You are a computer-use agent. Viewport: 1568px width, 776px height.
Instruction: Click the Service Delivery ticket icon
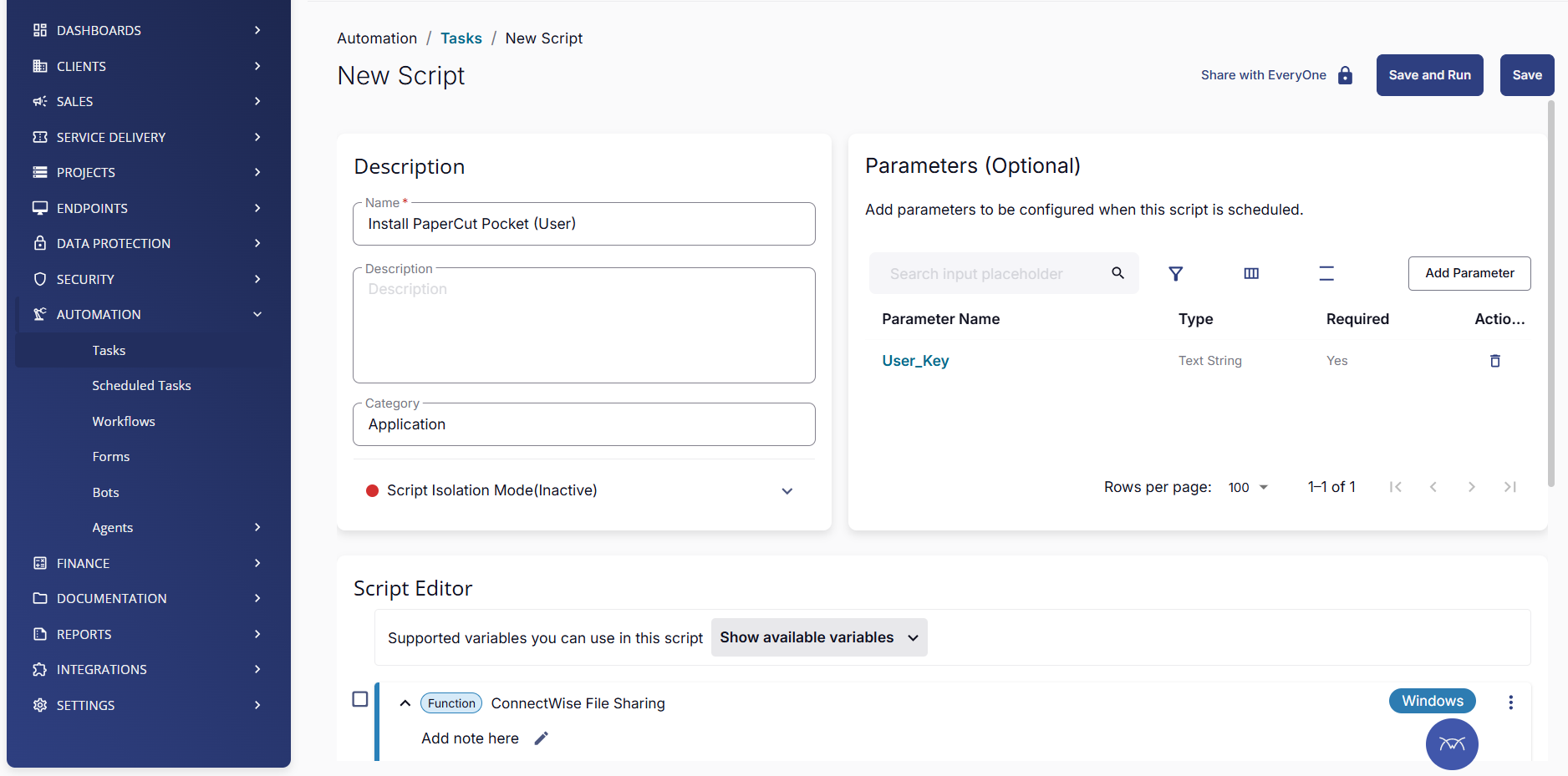coord(40,137)
